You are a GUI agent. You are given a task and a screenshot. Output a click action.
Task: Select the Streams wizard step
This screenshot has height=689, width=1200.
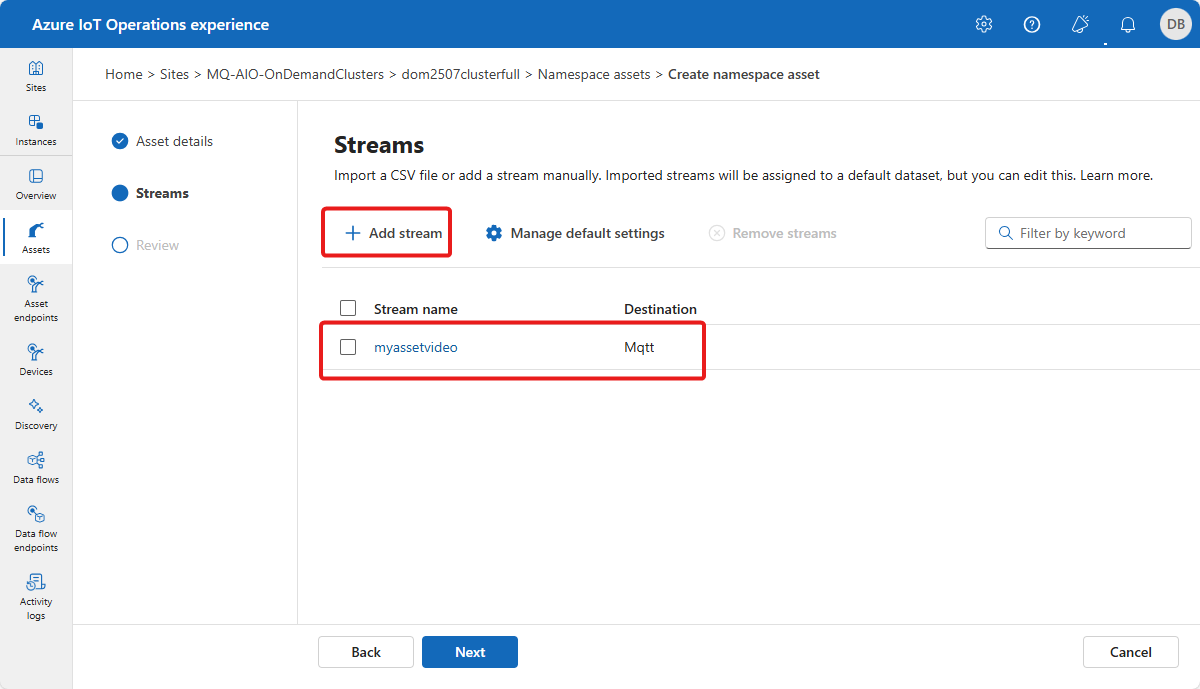pos(150,193)
